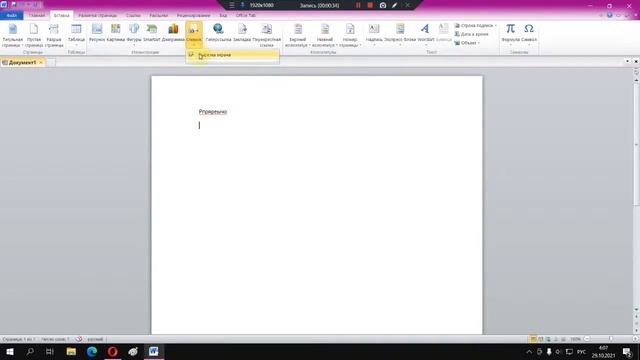This screenshot has width=640, height=360.
Task: Open the word count in the status bar
Action: 55,339
